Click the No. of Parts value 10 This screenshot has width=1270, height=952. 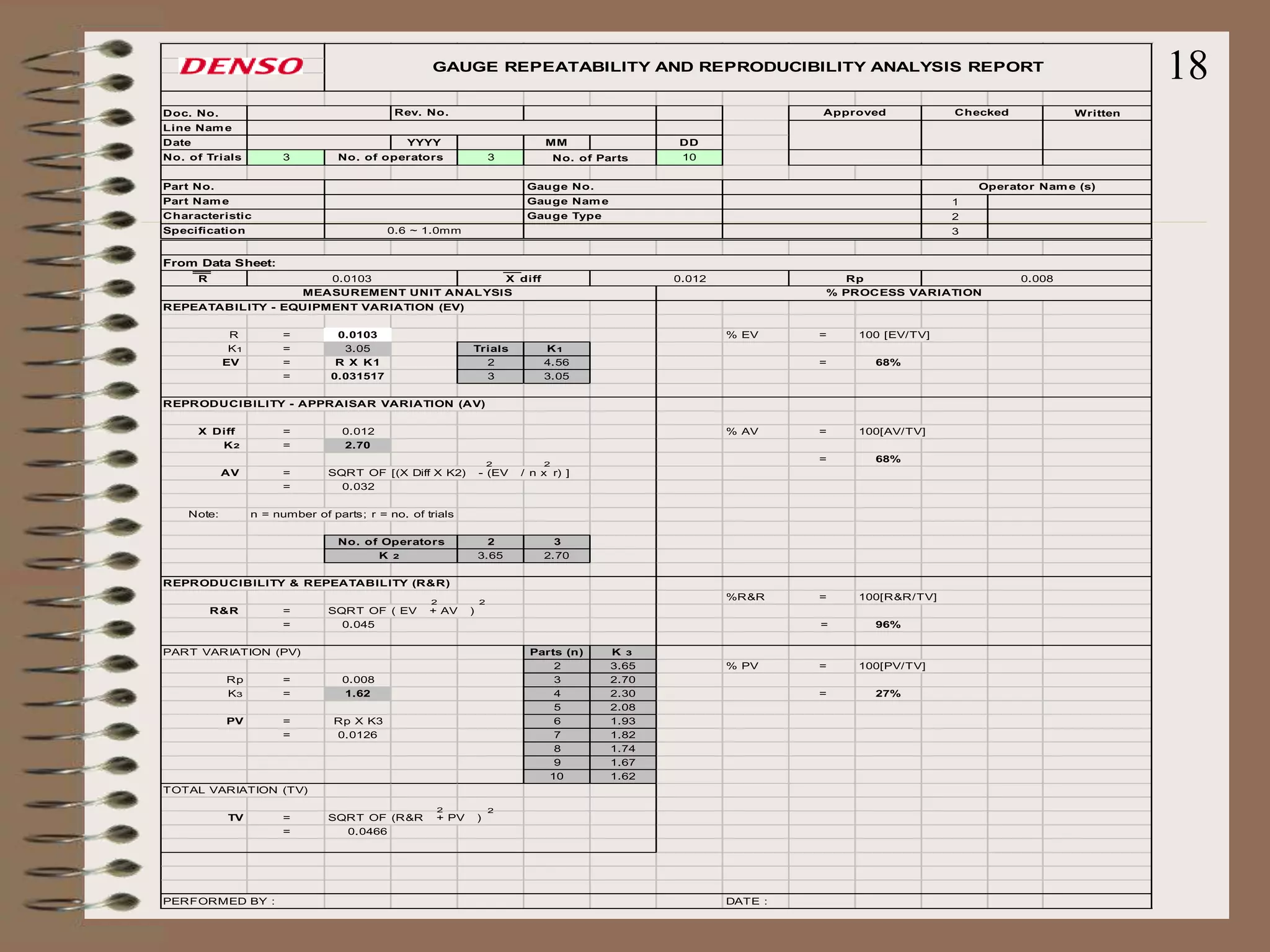coord(689,157)
